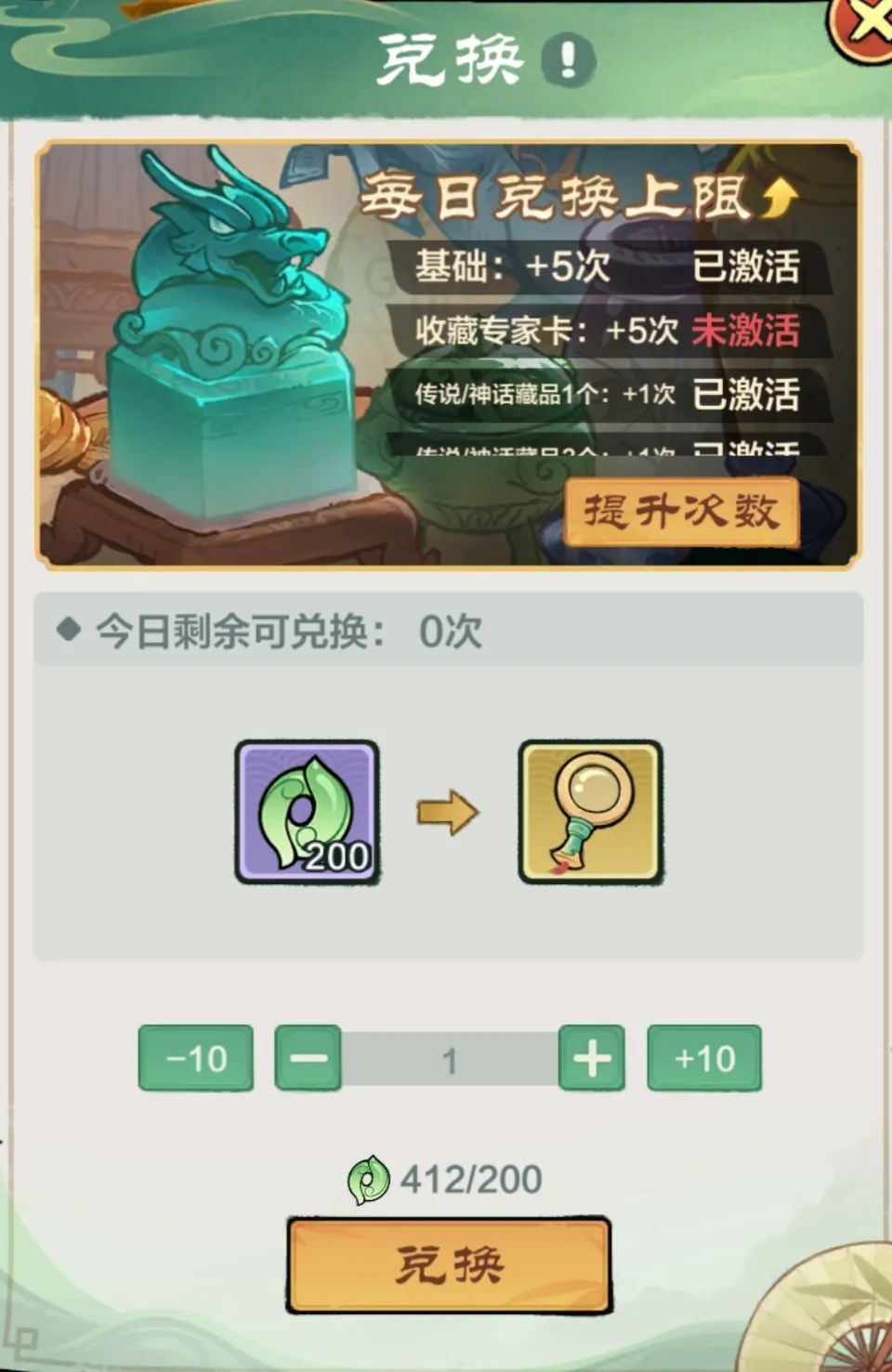The image size is (892, 1372).
Task: Select the golden magnifying glass reward item
Action: click(x=590, y=812)
